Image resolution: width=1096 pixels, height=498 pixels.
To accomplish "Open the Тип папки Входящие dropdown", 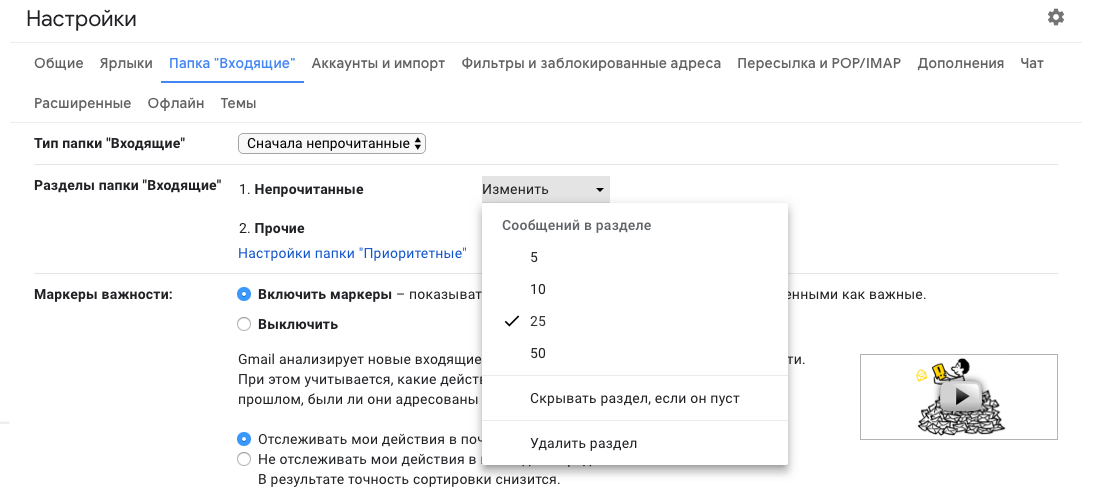I will [x=332, y=144].
